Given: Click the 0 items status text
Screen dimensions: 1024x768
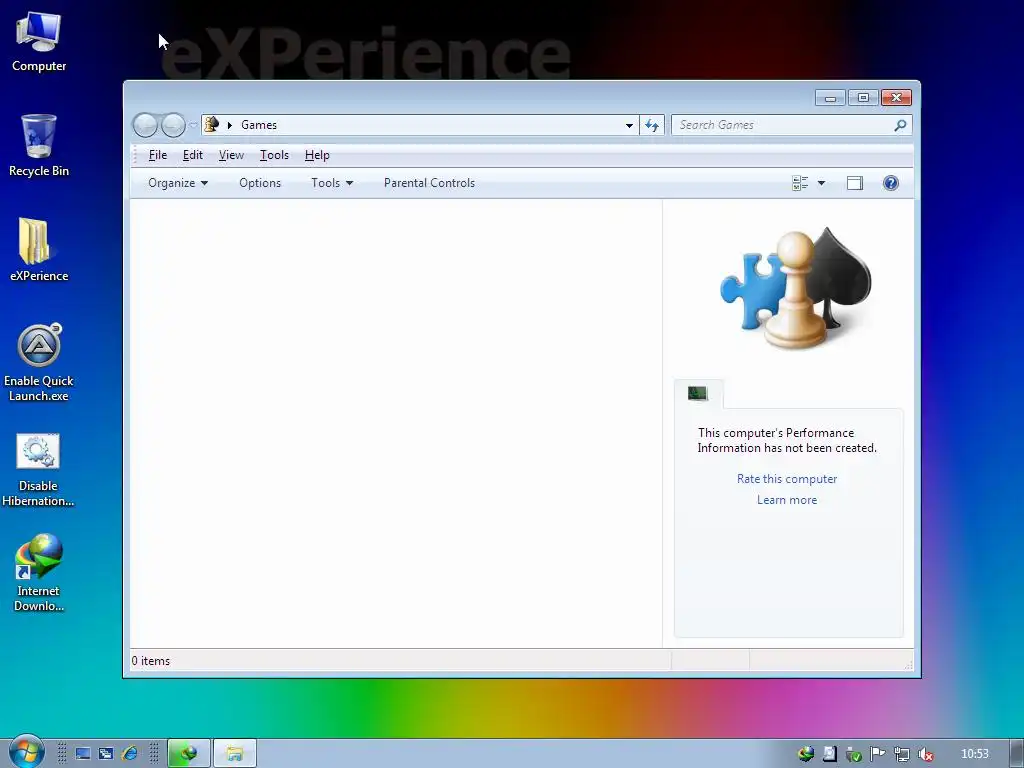Looking at the screenshot, I should tap(151, 661).
